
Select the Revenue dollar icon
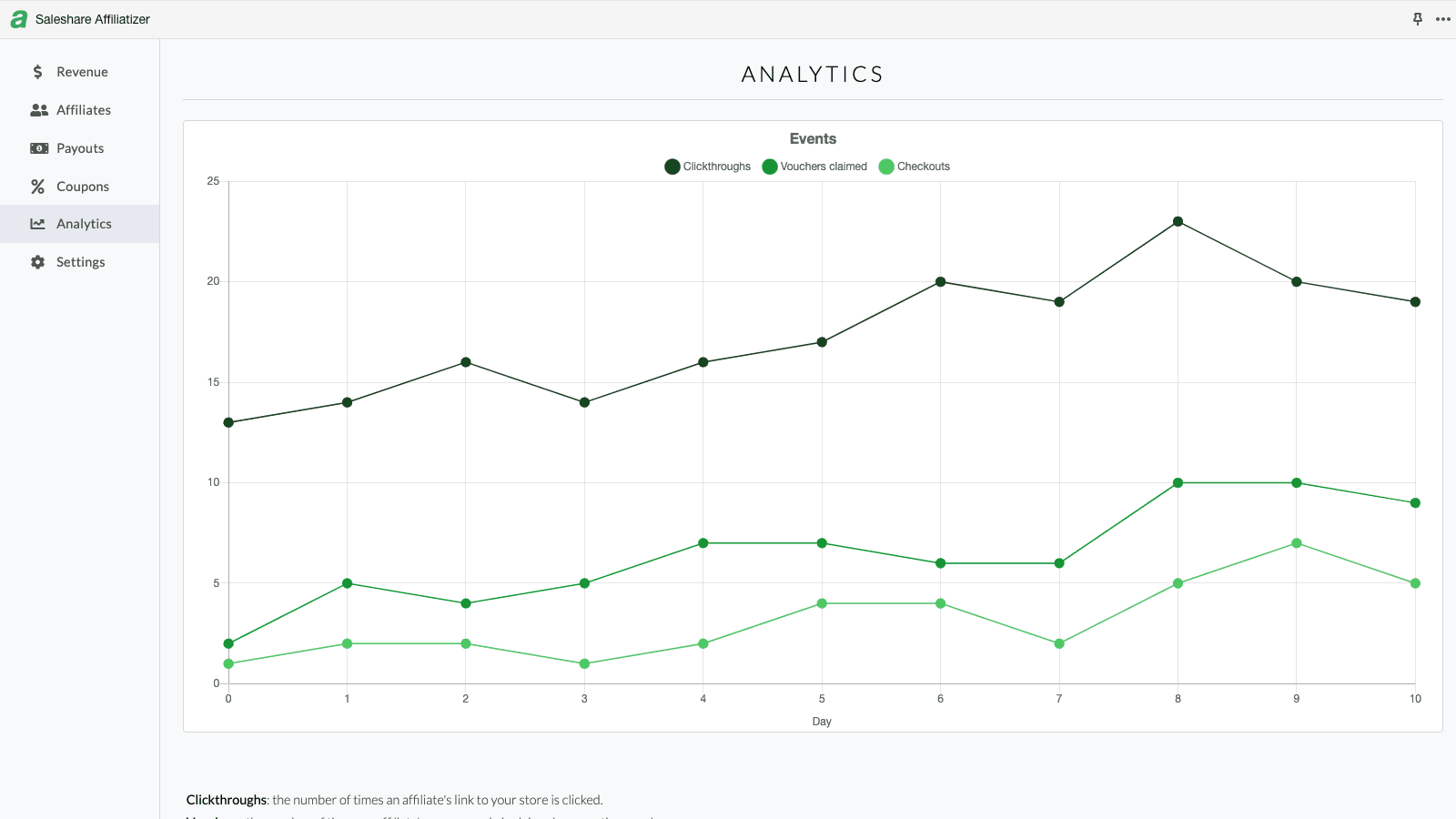(37, 71)
